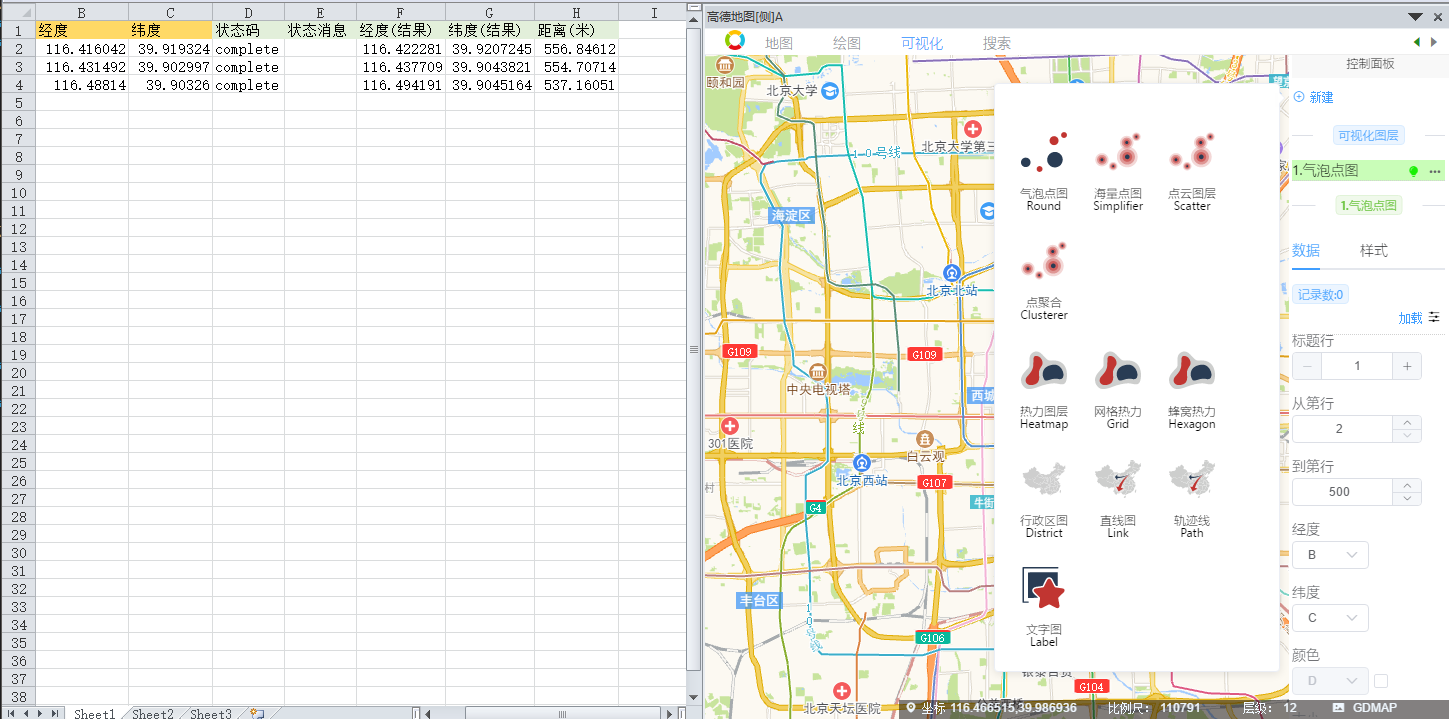Click the GDMAP picture icon in status bar
Screen dimensions: 1449x719
click(1338, 708)
